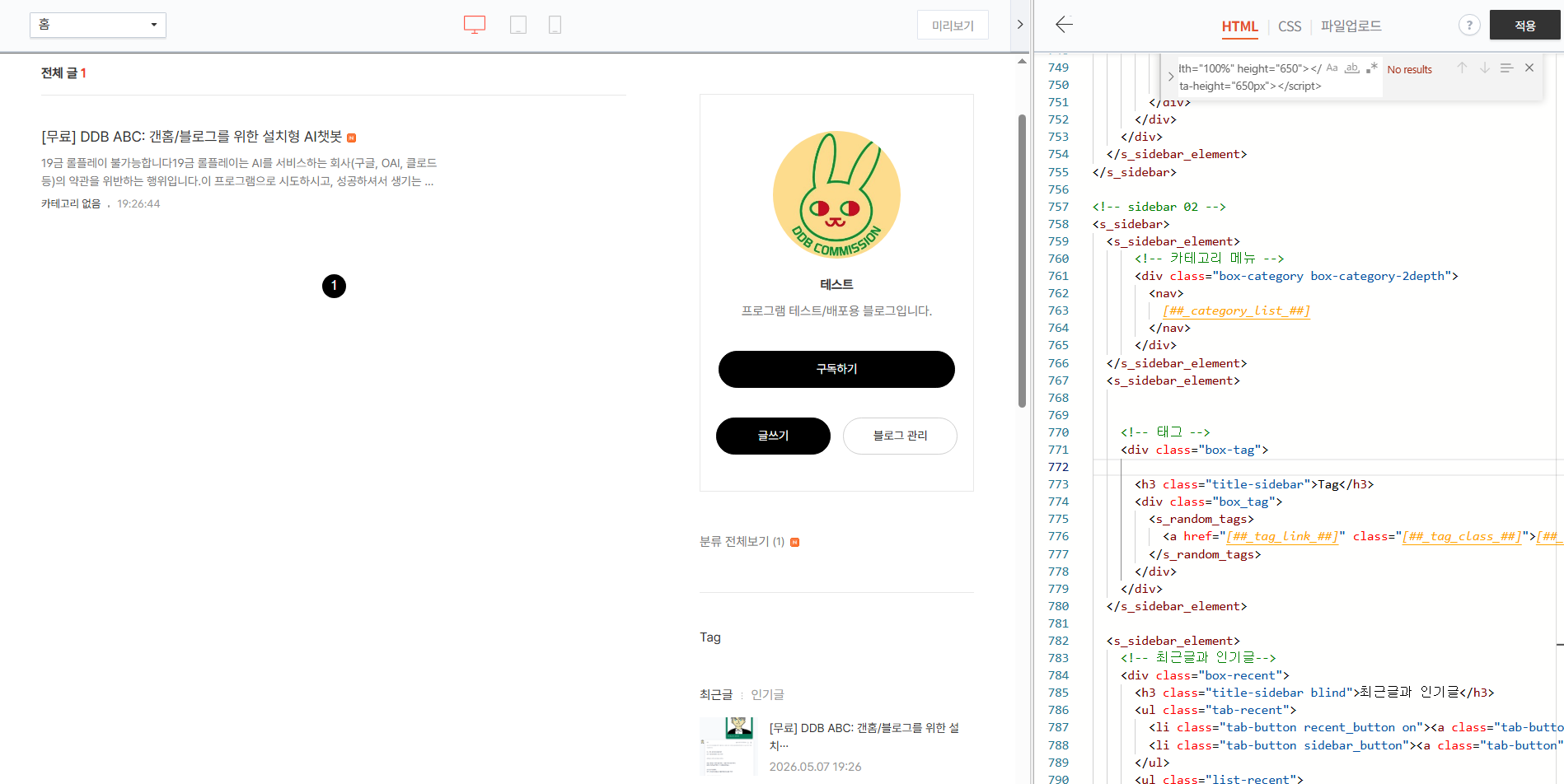Click the post timestamp 19:26:44
This screenshot has width=1564, height=784.
(x=138, y=203)
